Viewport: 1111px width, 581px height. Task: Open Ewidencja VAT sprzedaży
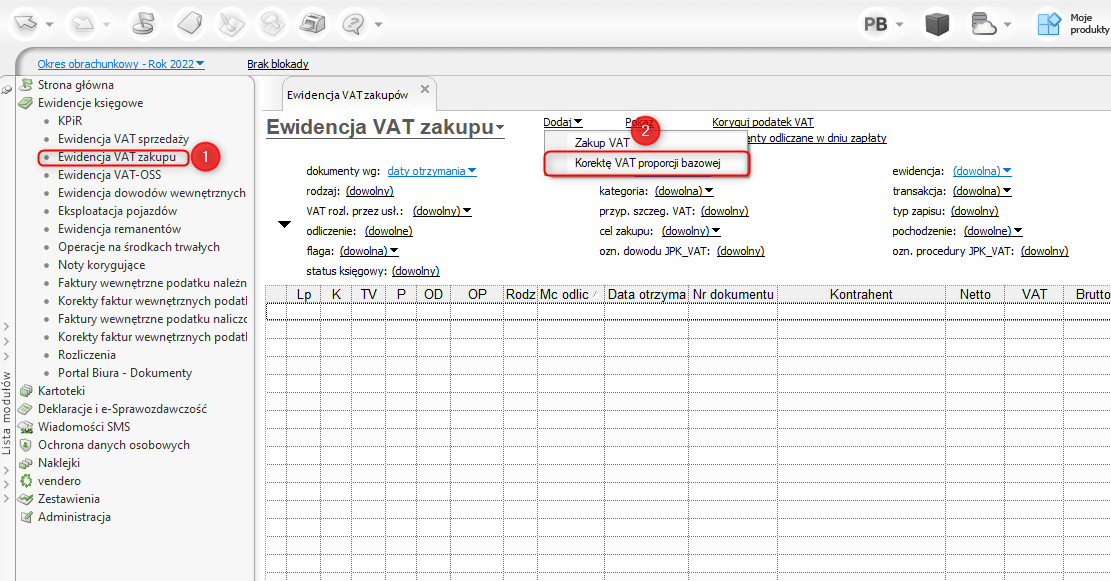pyautogui.click(x=123, y=139)
